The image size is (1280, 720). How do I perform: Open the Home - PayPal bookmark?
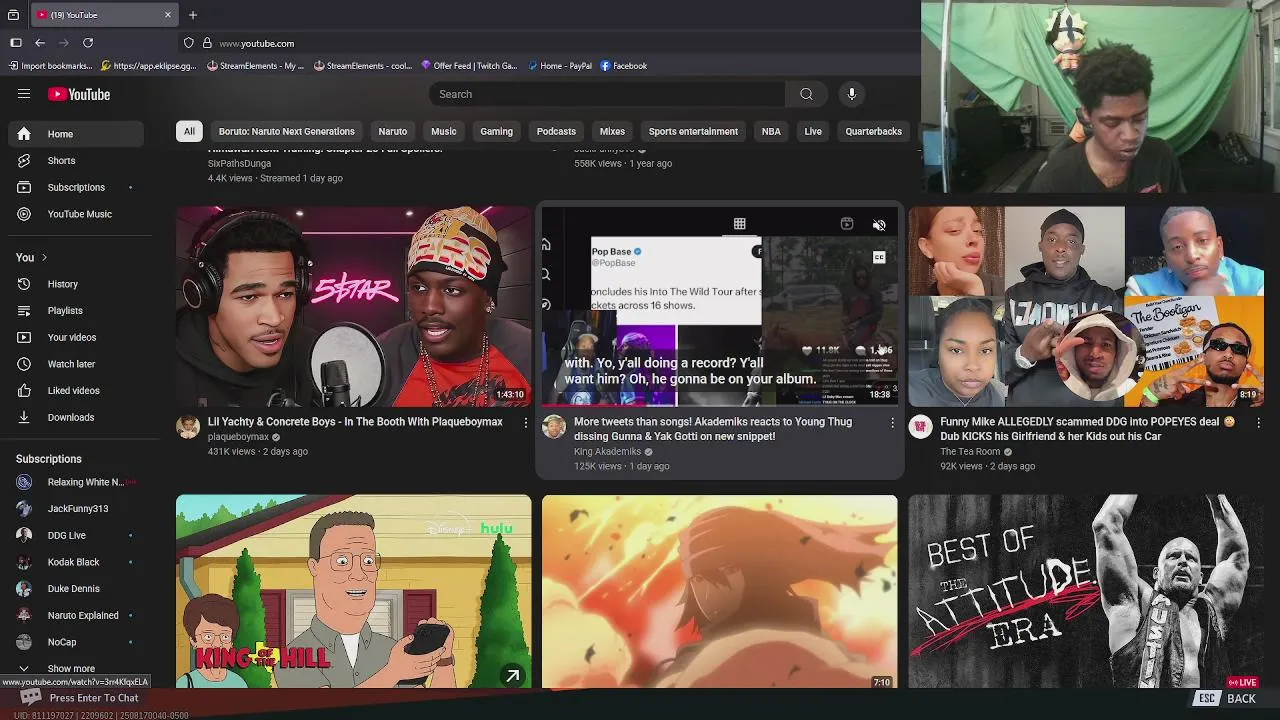[560, 66]
